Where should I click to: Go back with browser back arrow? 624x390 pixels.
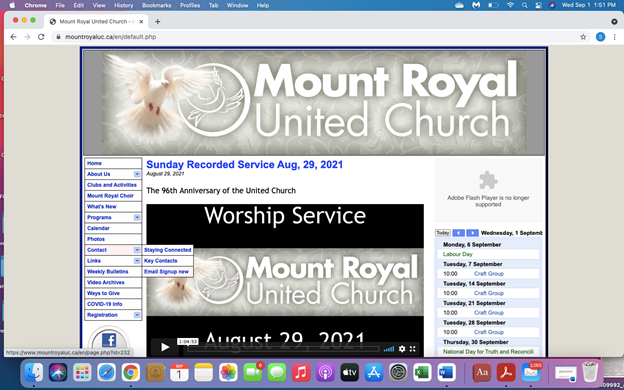14,37
